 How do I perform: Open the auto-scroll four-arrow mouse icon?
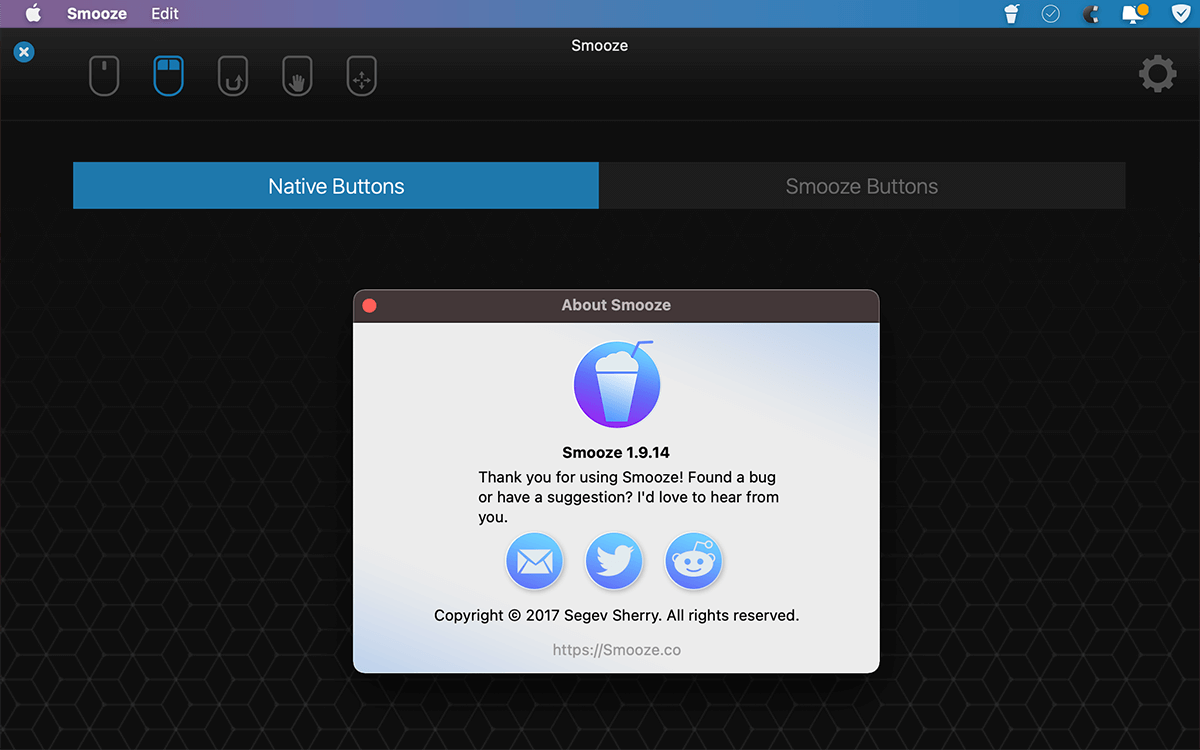pyautogui.click(x=361, y=76)
